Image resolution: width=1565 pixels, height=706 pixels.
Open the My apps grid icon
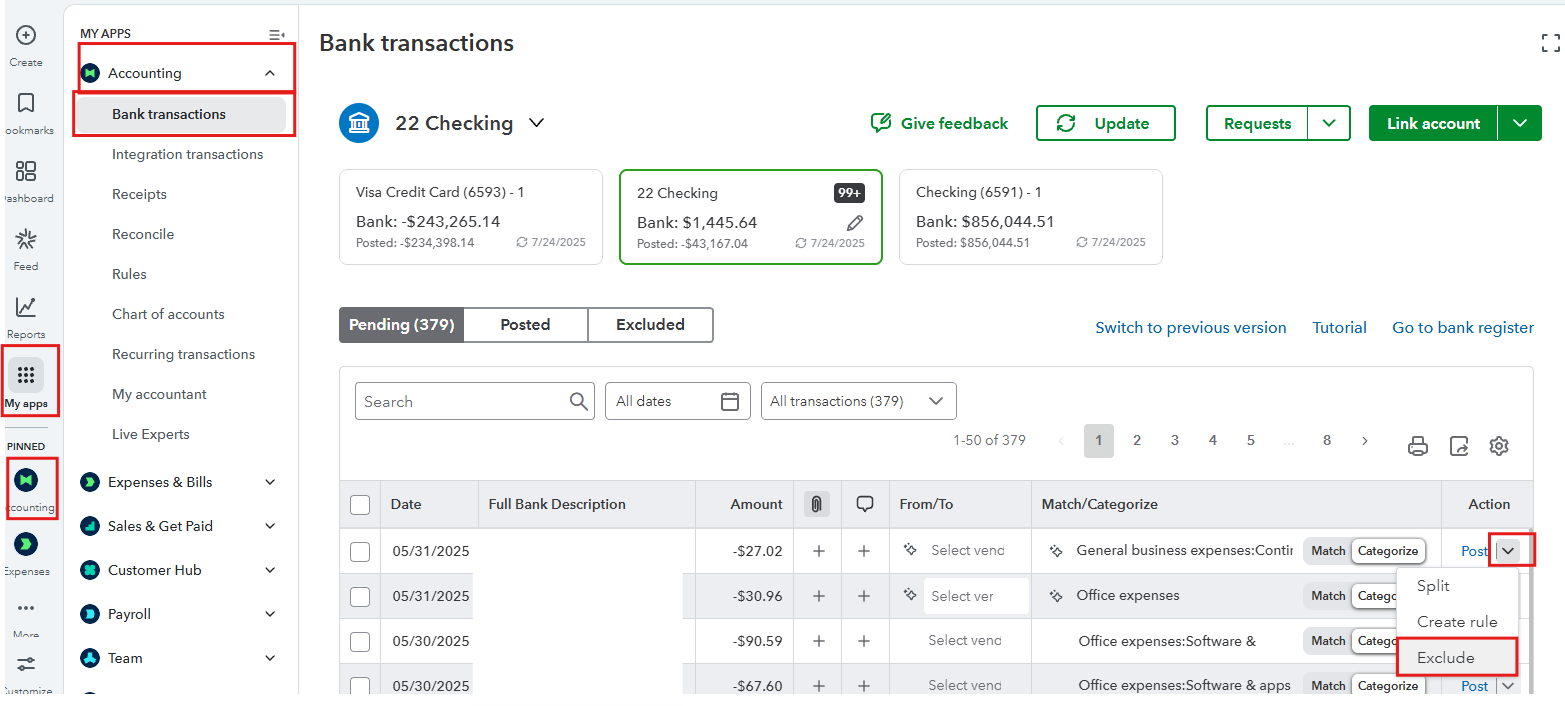point(26,376)
